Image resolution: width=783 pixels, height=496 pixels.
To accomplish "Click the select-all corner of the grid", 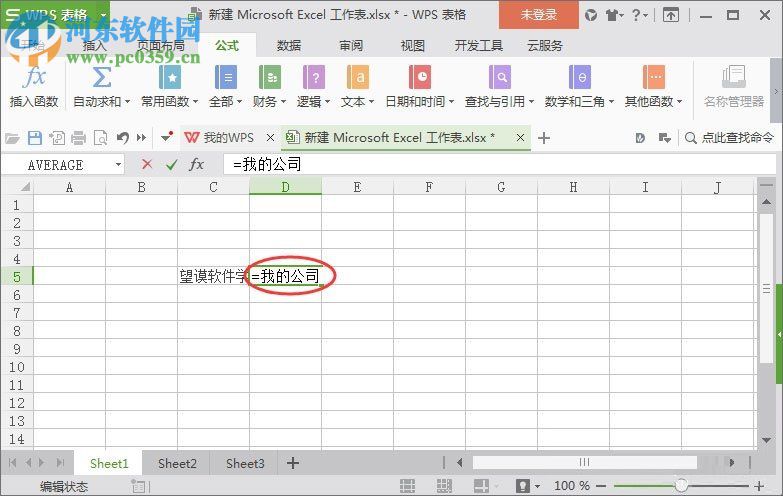I will point(24,187).
